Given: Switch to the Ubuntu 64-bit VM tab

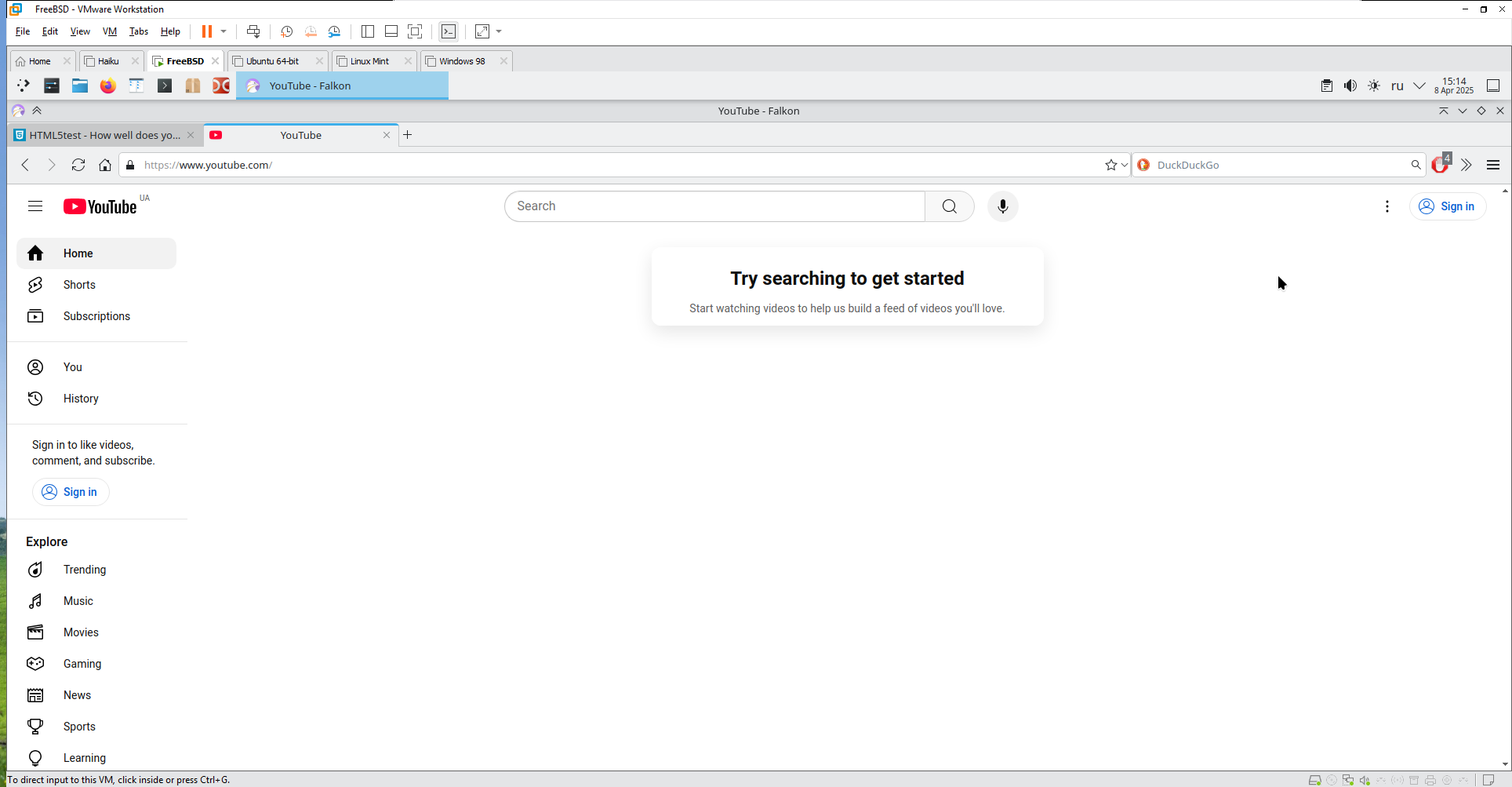Looking at the screenshot, I should point(272,61).
